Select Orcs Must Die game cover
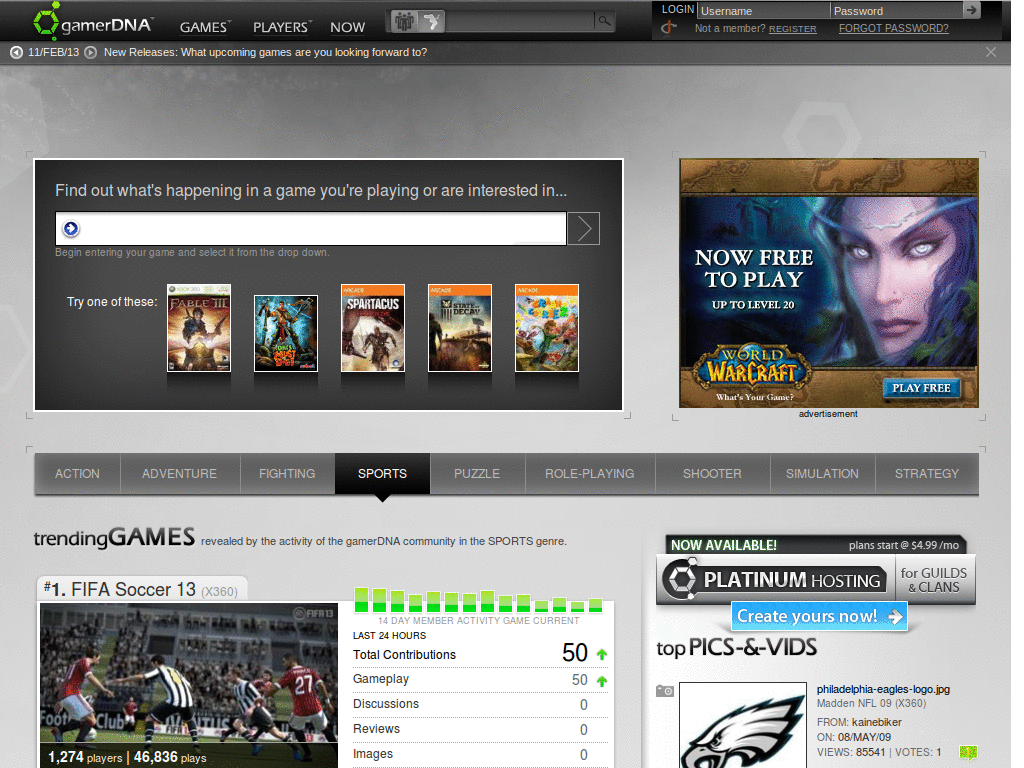1024x768 pixels. [286, 333]
